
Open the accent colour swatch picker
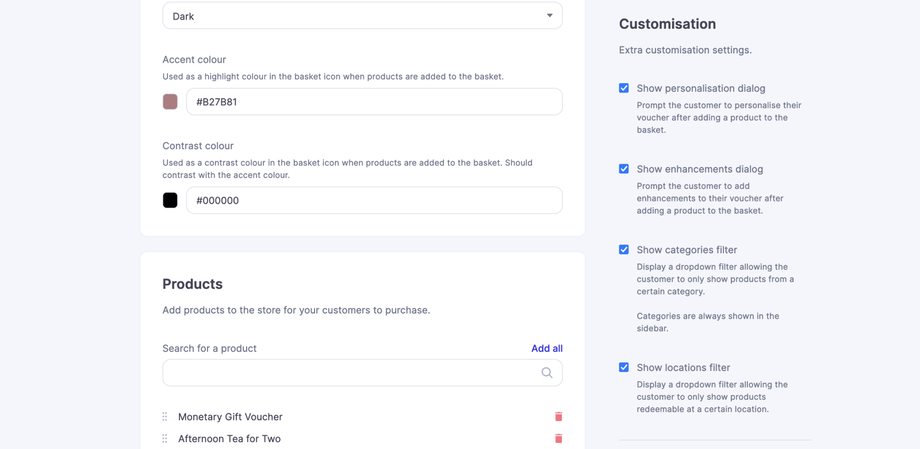pyautogui.click(x=170, y=102)
